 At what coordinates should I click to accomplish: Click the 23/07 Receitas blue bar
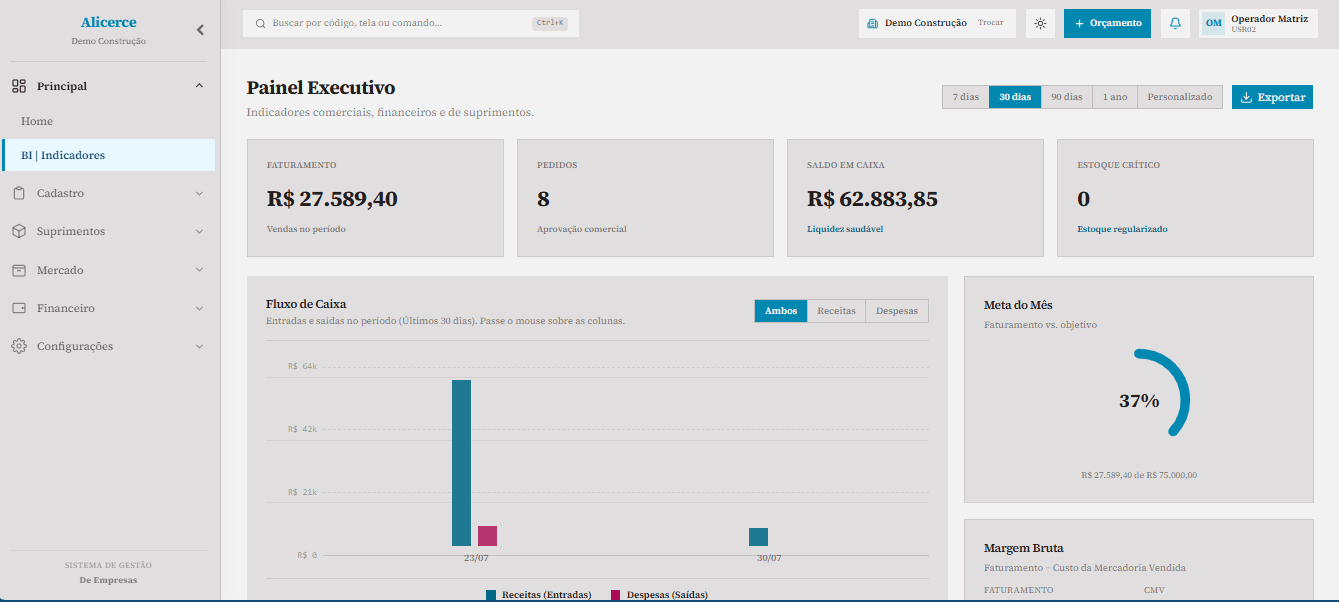(x=461, y=463)
